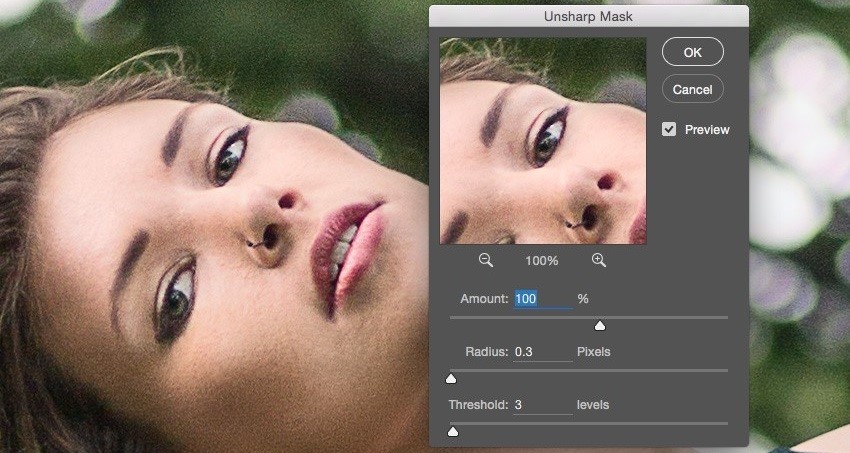This screenshot has height=453, width=850.
Task: Click the Amount value input field
Action: pos(541,299)
